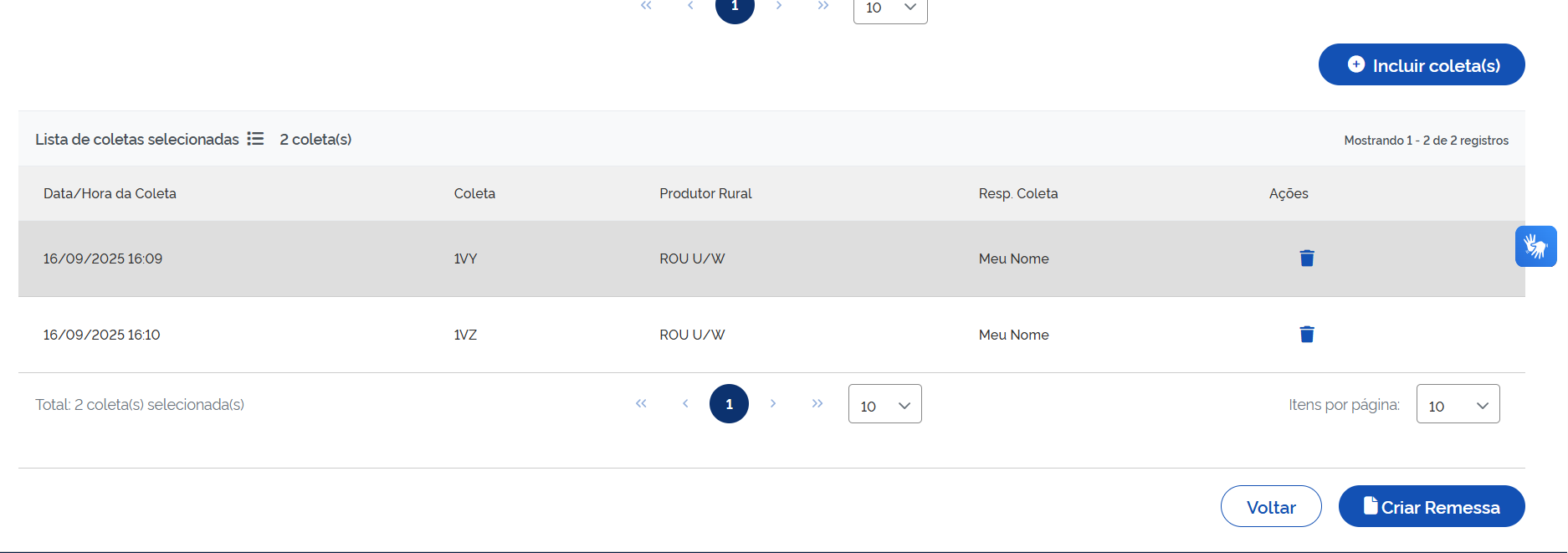Select page 1 in selected list footer pagination
1568x553 pixels.
pos(729,404)
